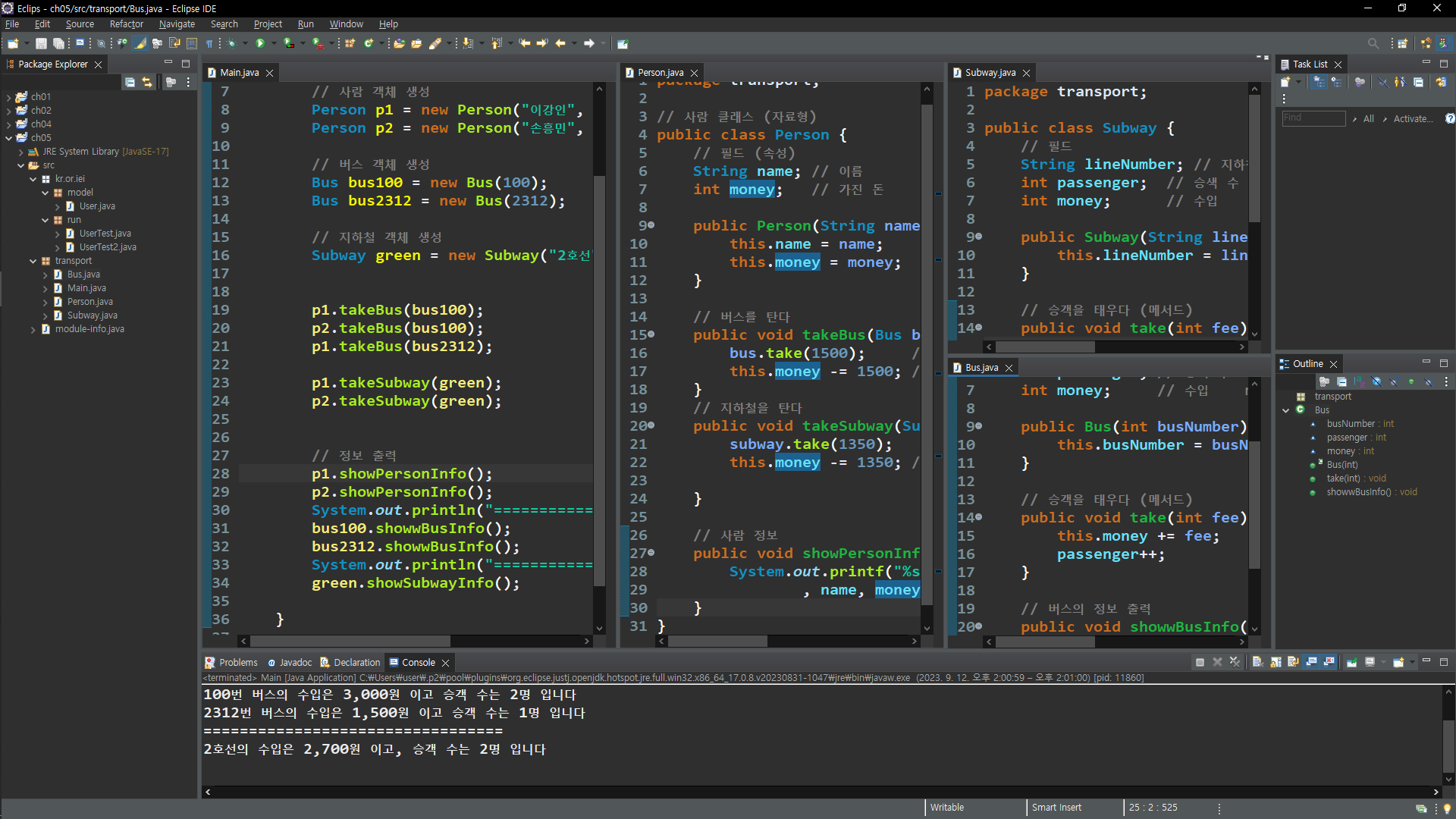Expand the ch01 project node
The width and height of the screenshot is (1456, 819).
coord(8,97)
